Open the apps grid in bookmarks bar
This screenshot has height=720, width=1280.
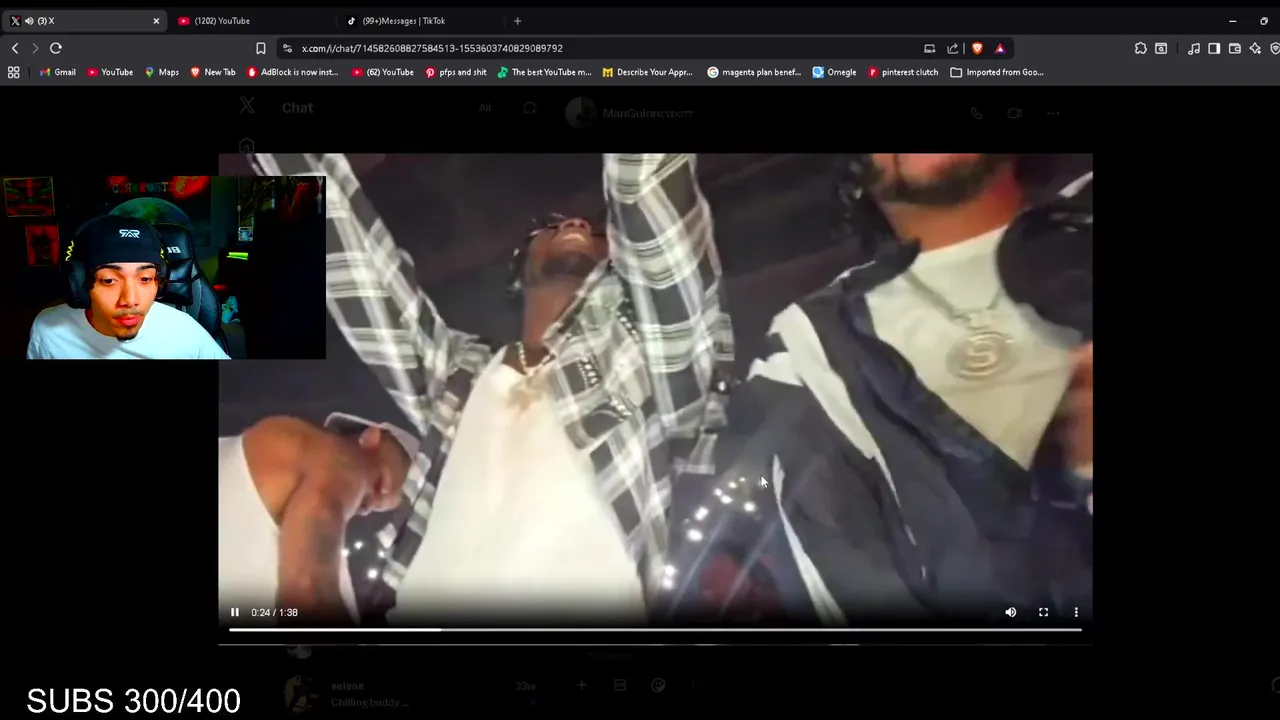[x=13, y=72]
